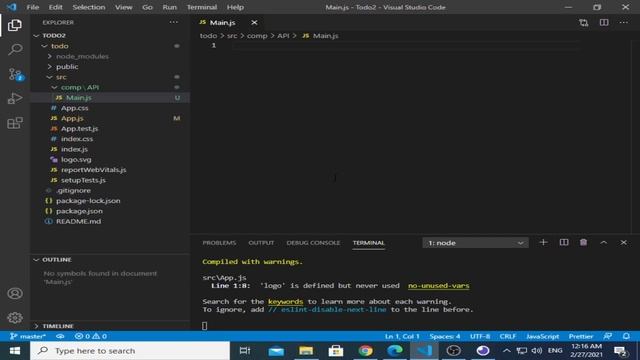Viewport: 640px width, 360px height.
Task: Open the Extensions view
Action: point(15,123)
